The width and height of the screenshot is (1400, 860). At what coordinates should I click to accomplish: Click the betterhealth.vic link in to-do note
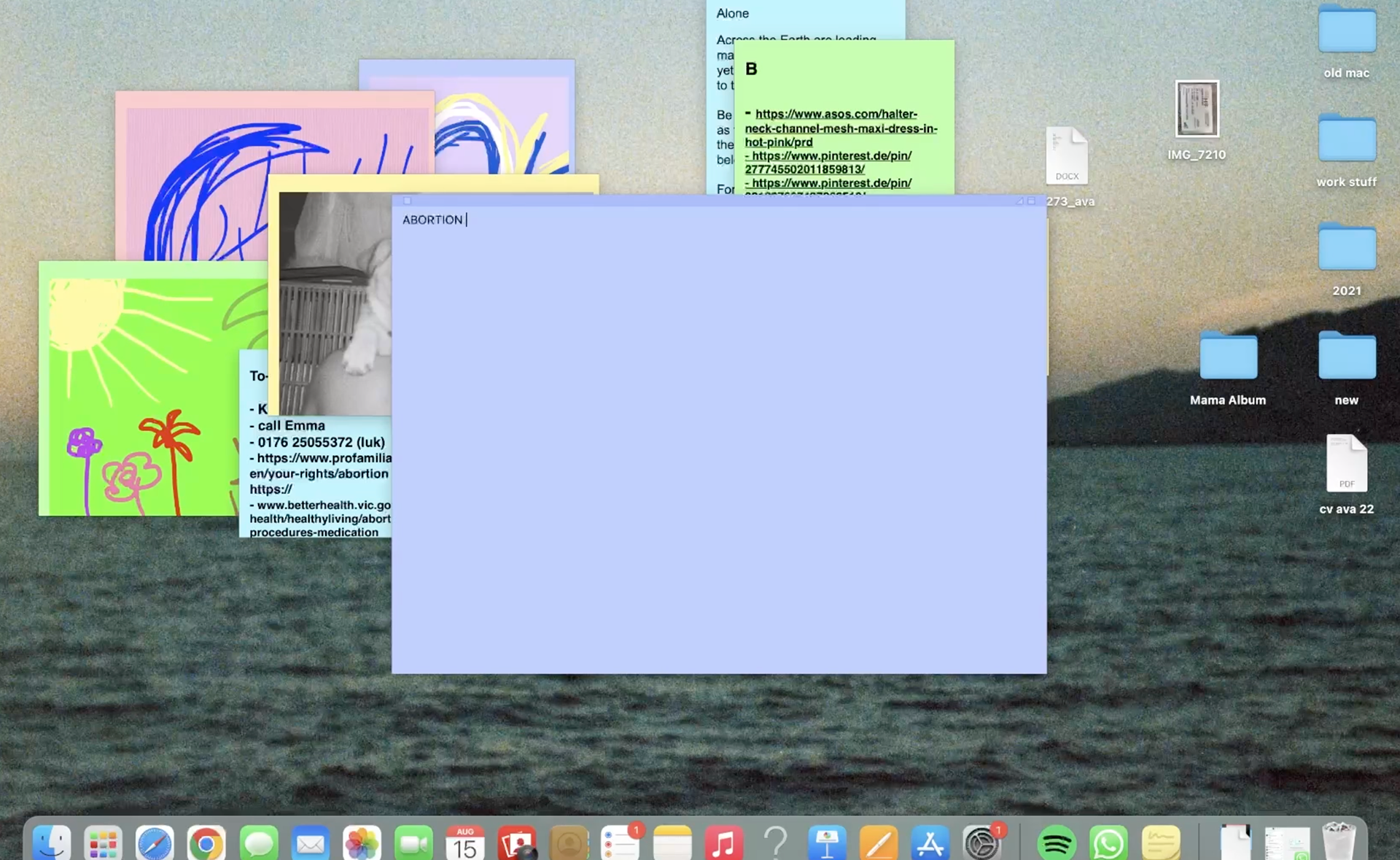pos(320,519)
